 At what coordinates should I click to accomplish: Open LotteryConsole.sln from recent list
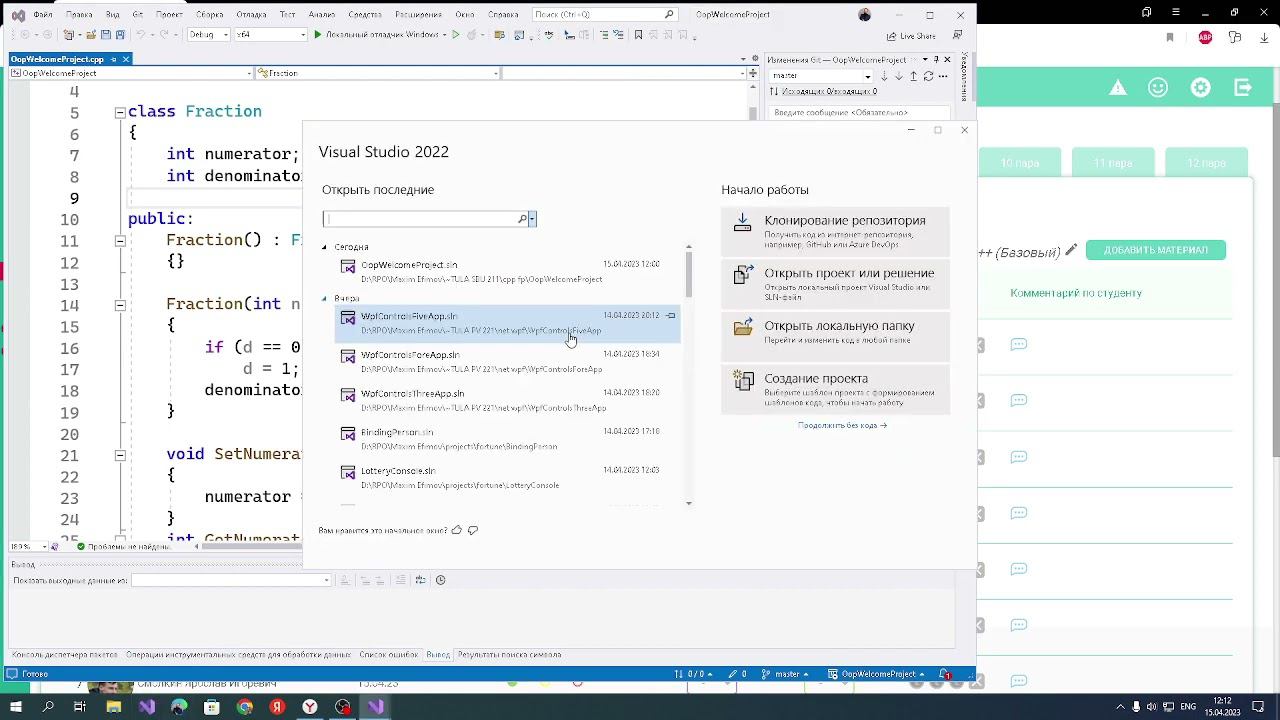click(x=507, y=478)
